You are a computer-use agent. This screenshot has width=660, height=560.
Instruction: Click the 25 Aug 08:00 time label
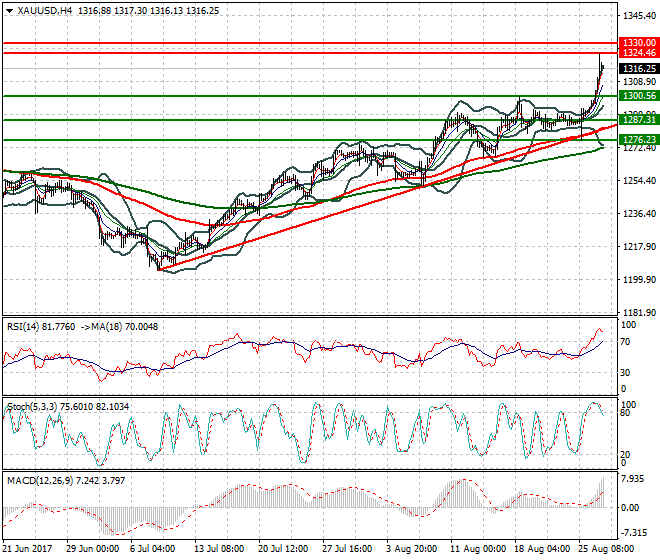[x=606, y=549]
